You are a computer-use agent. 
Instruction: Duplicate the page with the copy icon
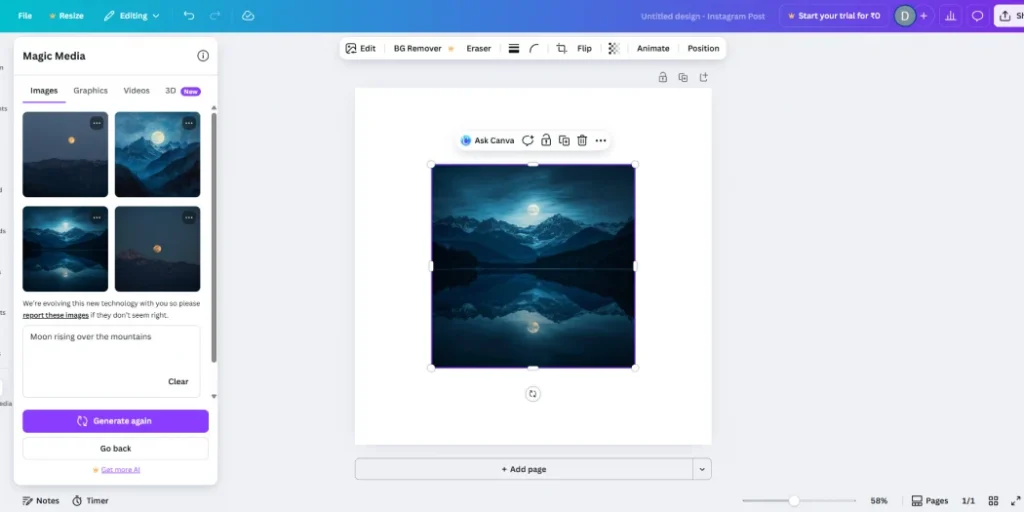[683, 77]
